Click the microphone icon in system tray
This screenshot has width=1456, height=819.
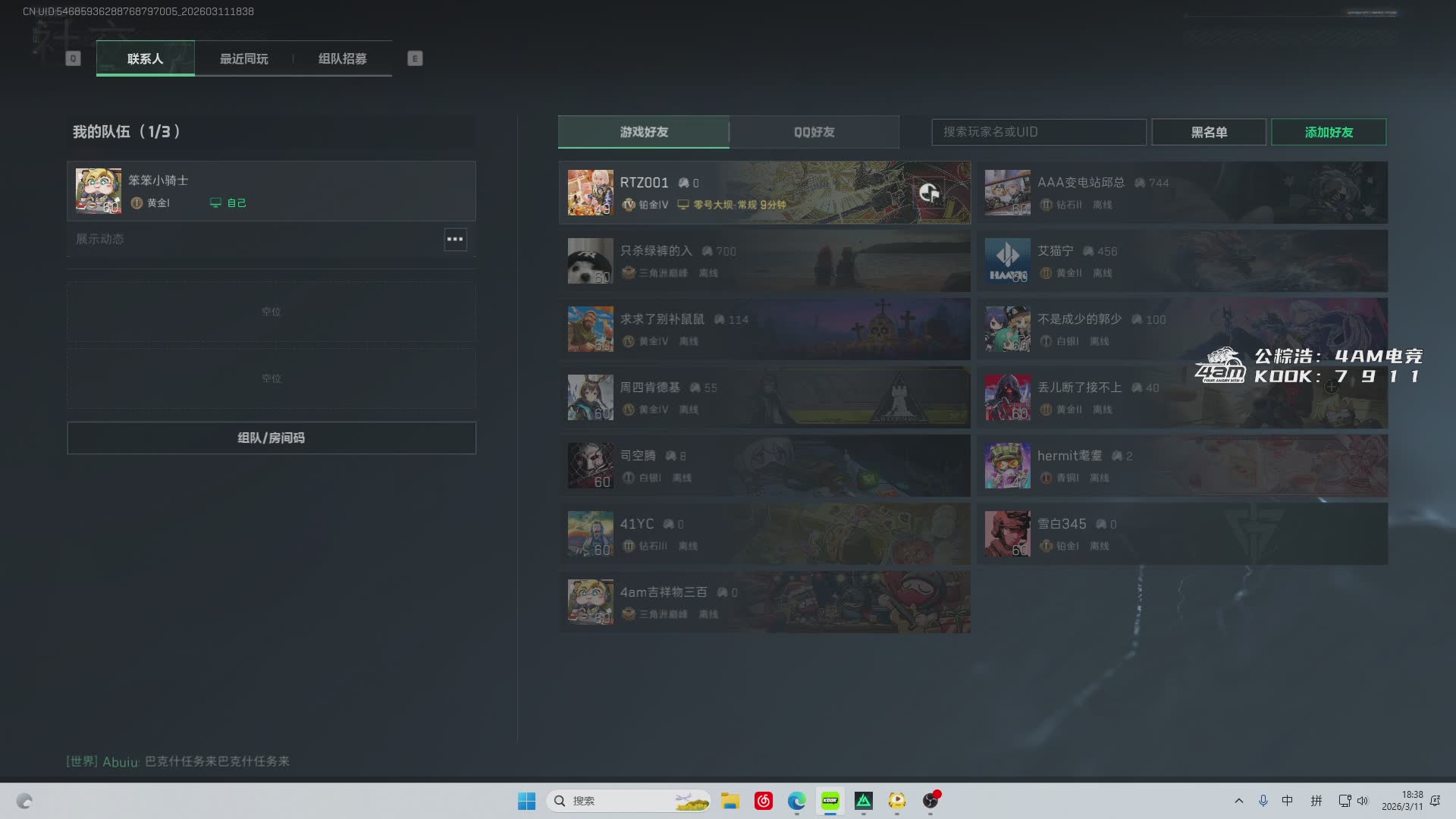[1263, 801]
